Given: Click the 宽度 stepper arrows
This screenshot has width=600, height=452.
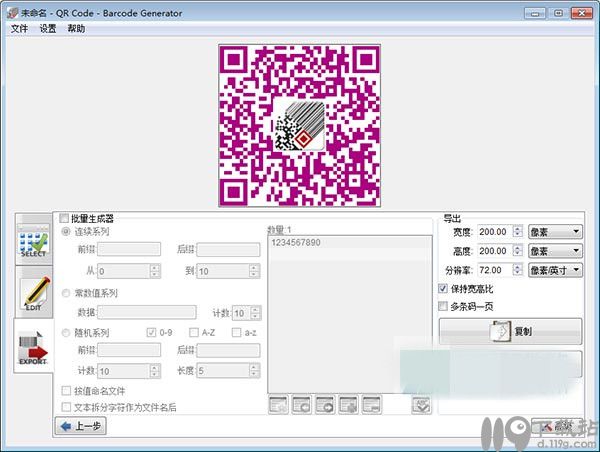Looking at the screenshot, I should tap(517, 232).
